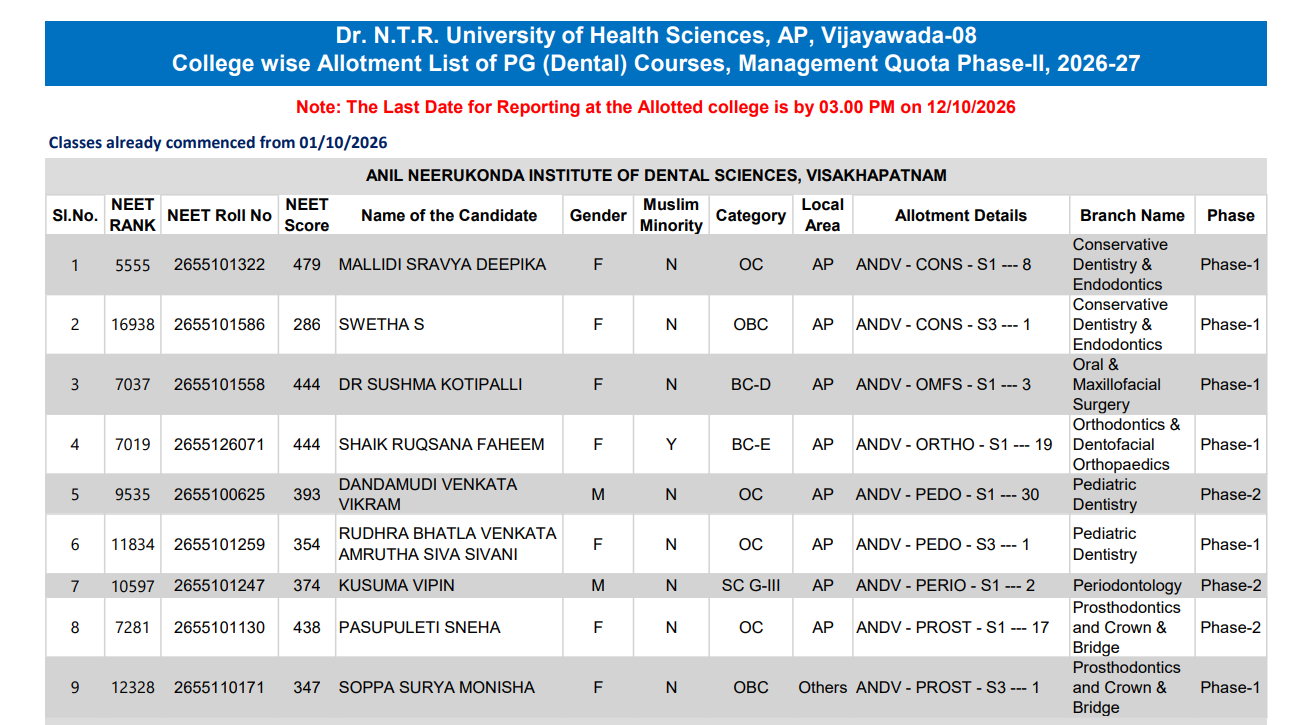1297x725 pixels.
Task: Click allotment ANDV - PEDO - S1 --- 30
Action: 947,495
